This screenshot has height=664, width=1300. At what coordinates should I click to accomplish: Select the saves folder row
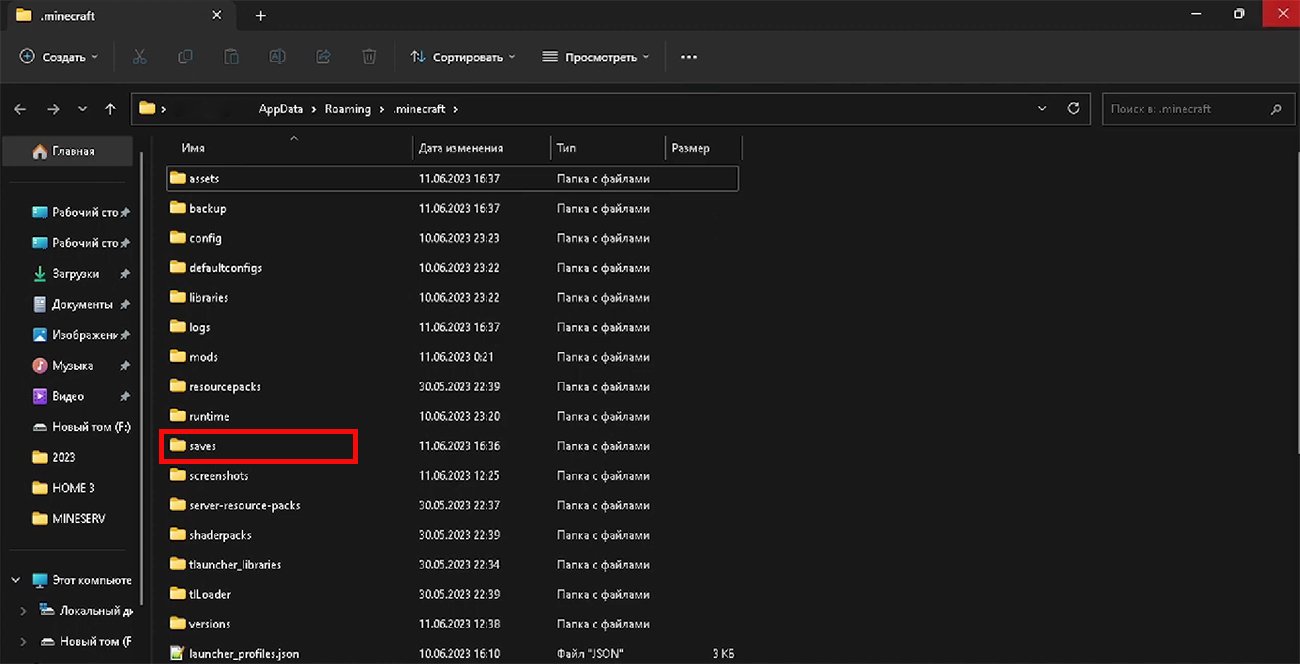pyautogui.click(x=452, y=446)
